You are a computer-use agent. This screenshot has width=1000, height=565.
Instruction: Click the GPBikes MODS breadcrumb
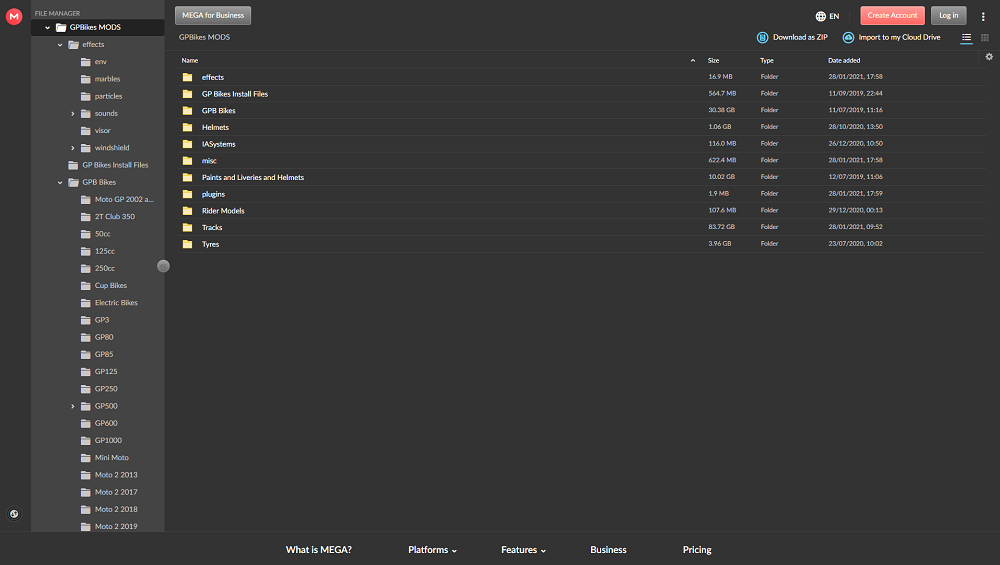[x=204, y=38]
